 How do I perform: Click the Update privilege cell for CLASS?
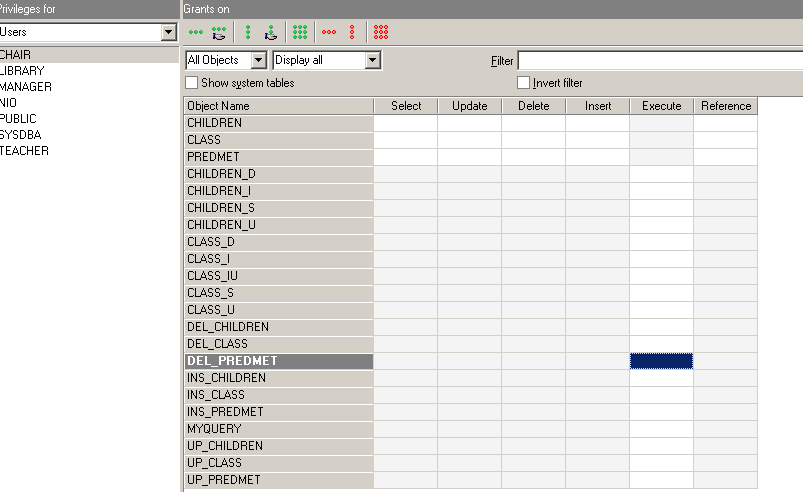pyautogui.click(x=470, y=140)
